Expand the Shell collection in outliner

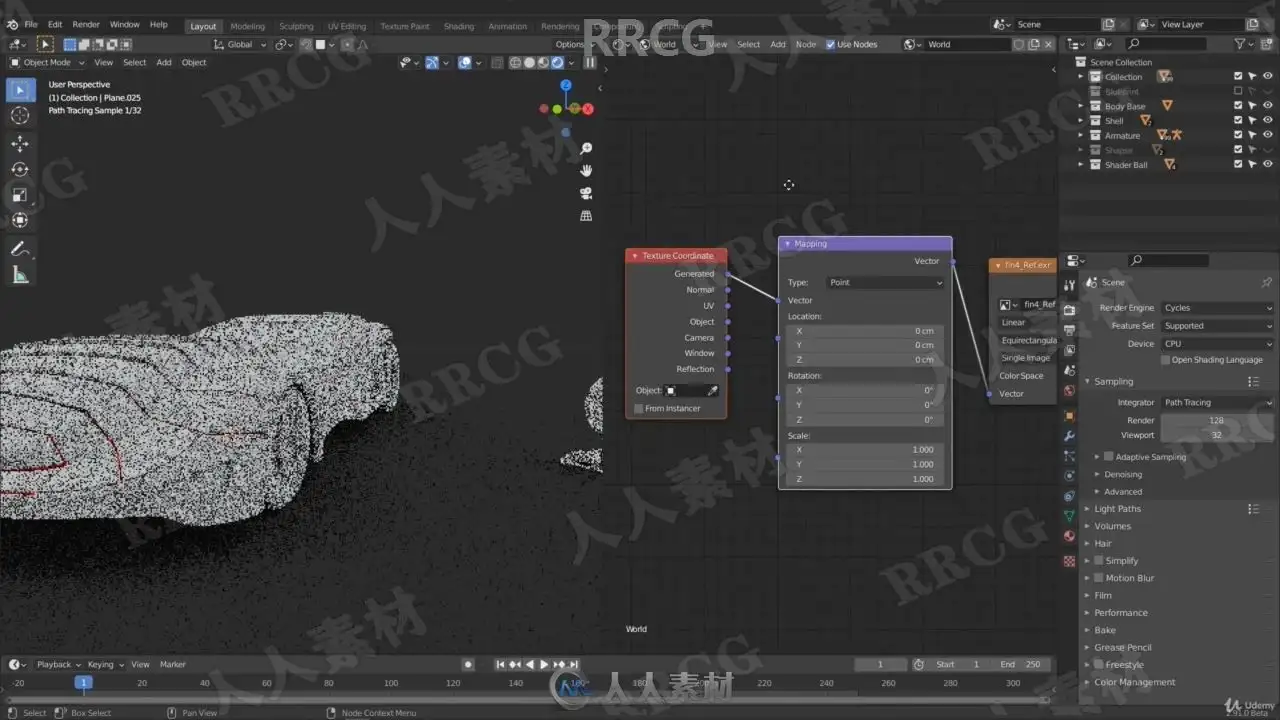tap(1081, 121)
